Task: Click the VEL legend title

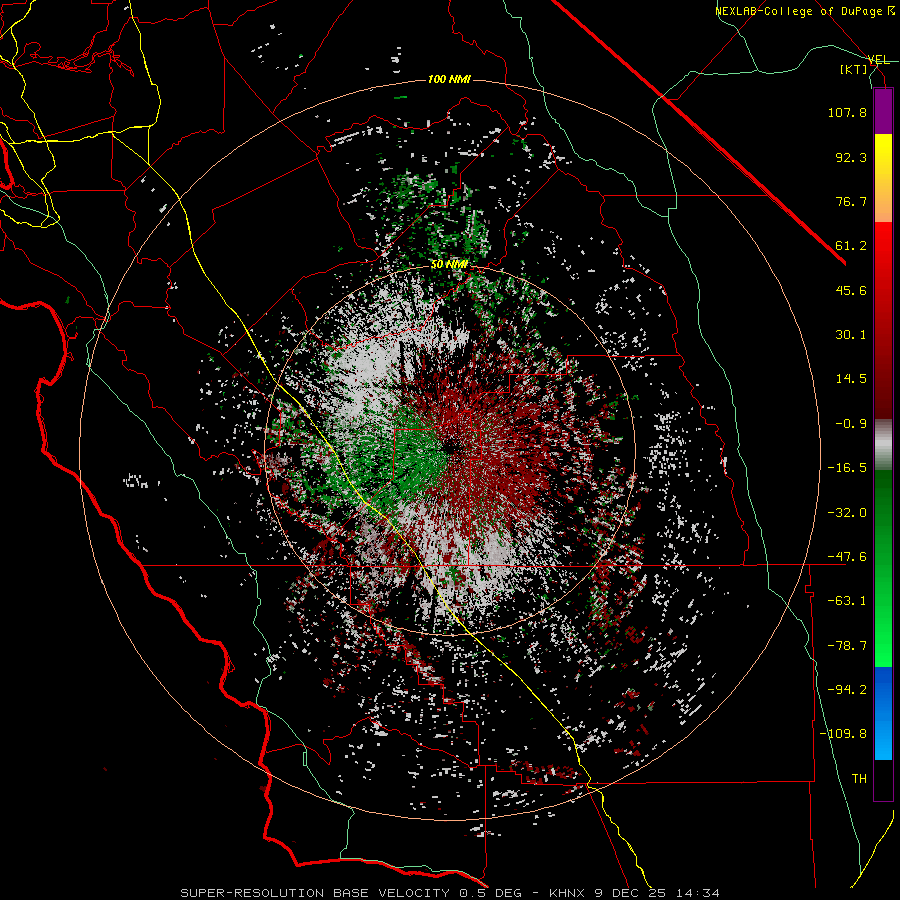Action: pyautogui.click(x=878, y=60)
